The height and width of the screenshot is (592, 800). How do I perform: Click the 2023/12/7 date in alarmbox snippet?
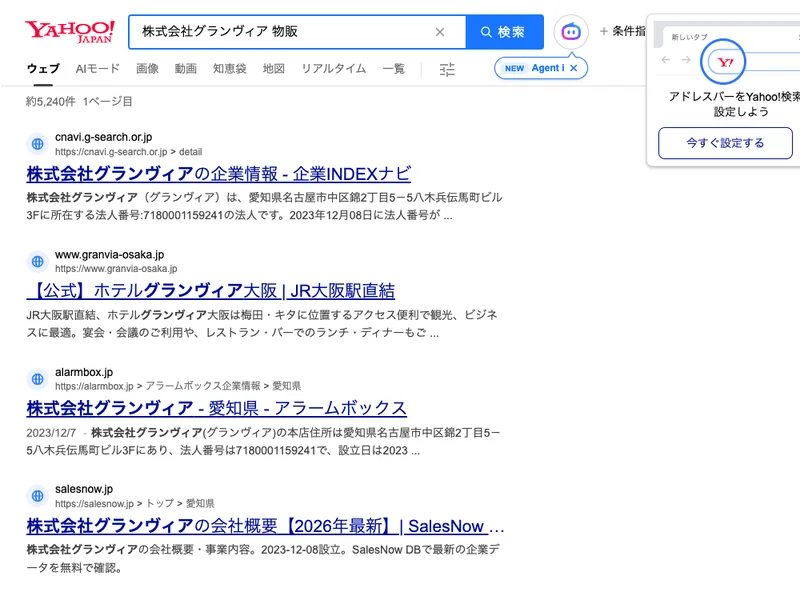click(51, 433)
